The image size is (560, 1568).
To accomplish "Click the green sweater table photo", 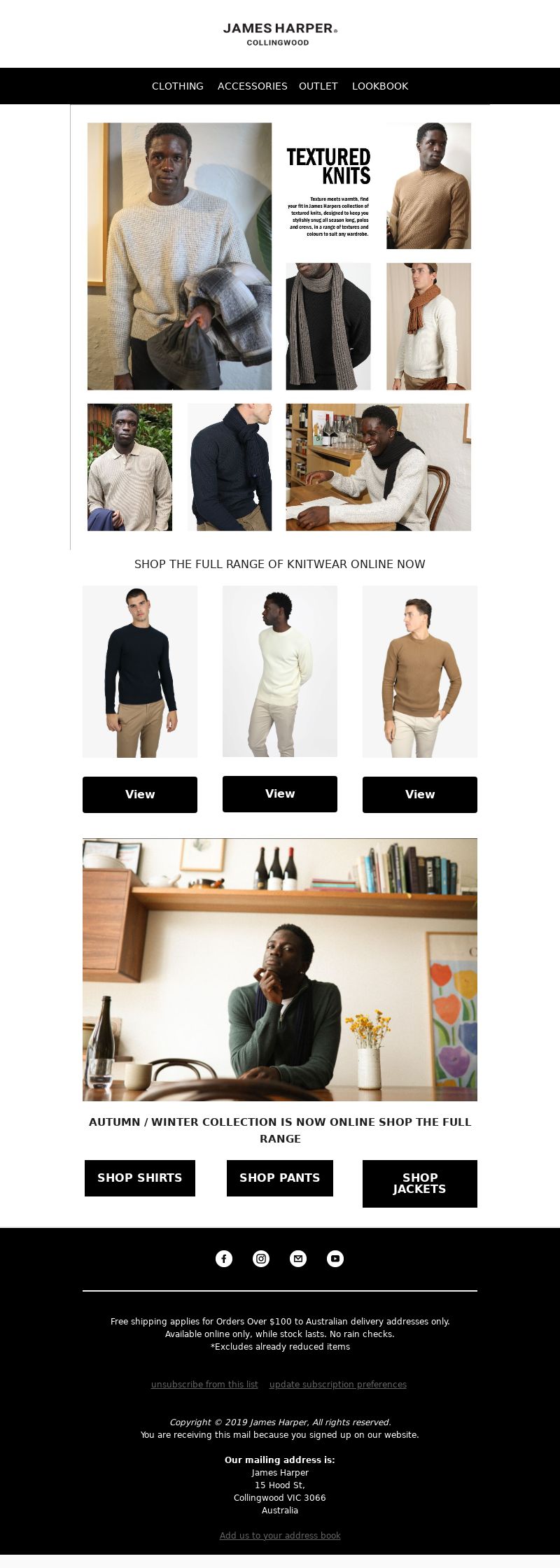I will point(280,970).
